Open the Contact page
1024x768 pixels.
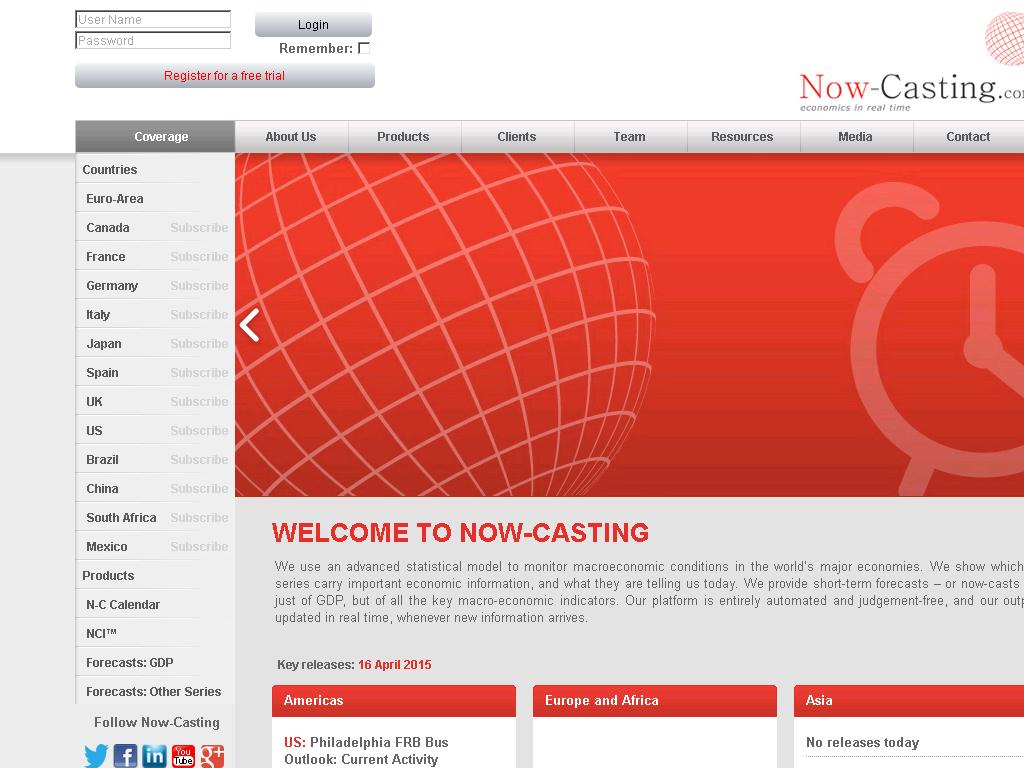pos(968,136)
